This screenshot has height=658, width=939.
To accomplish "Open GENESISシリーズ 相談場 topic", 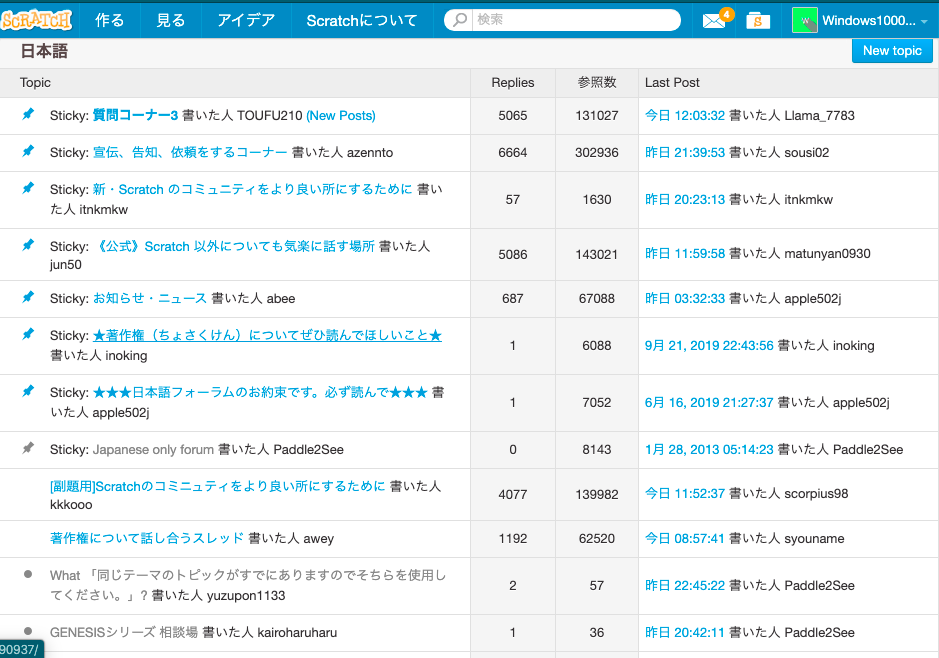I will (x=123, y=633).
